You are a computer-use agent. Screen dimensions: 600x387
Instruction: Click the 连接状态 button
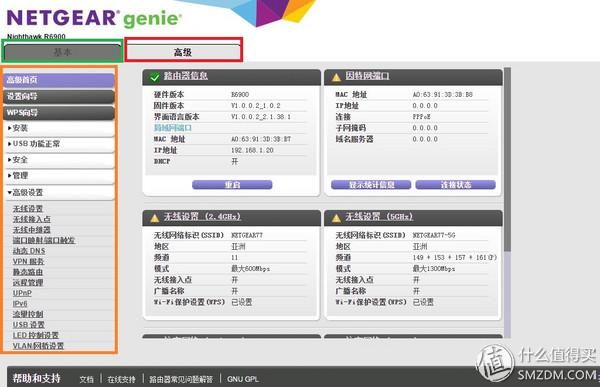coord(455,185)
